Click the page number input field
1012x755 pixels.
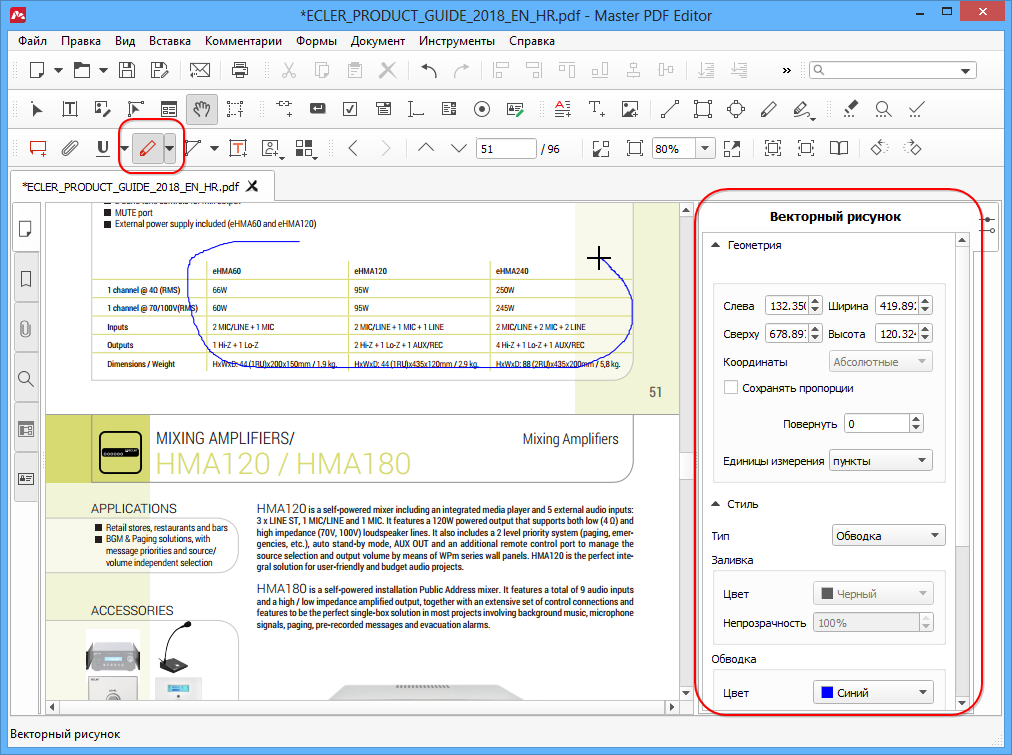coord(505,149)
